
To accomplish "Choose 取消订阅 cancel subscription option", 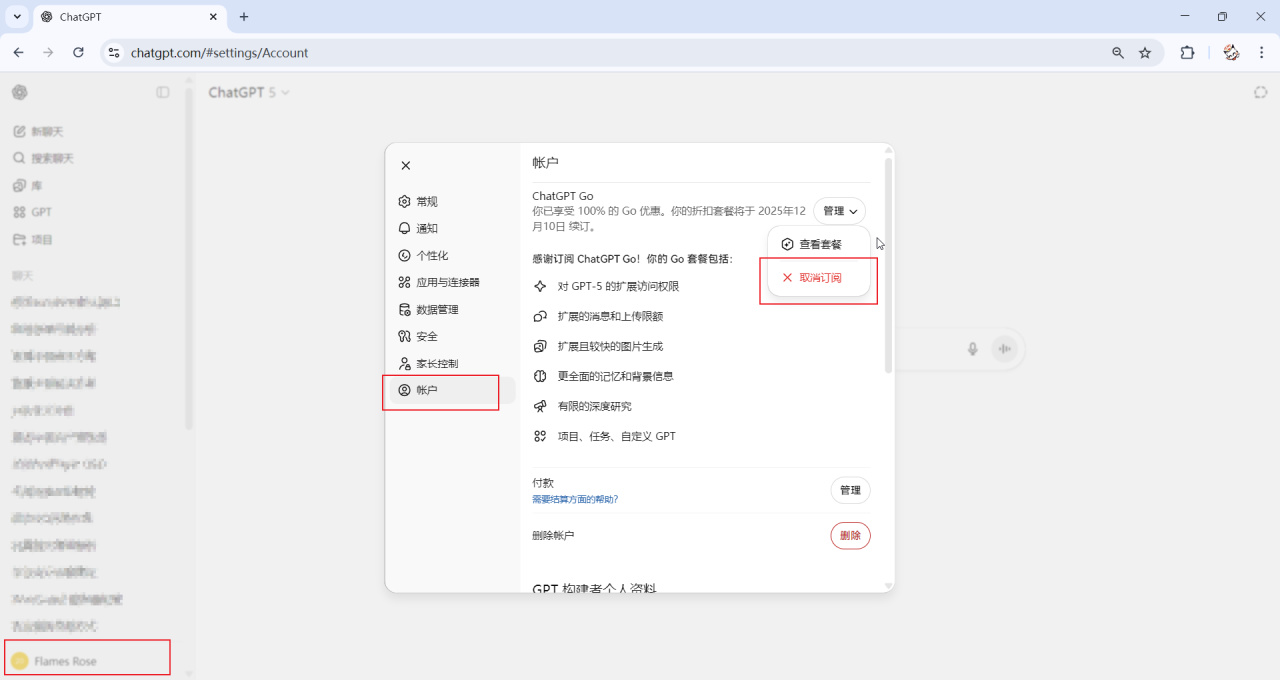I will [819, 278].
